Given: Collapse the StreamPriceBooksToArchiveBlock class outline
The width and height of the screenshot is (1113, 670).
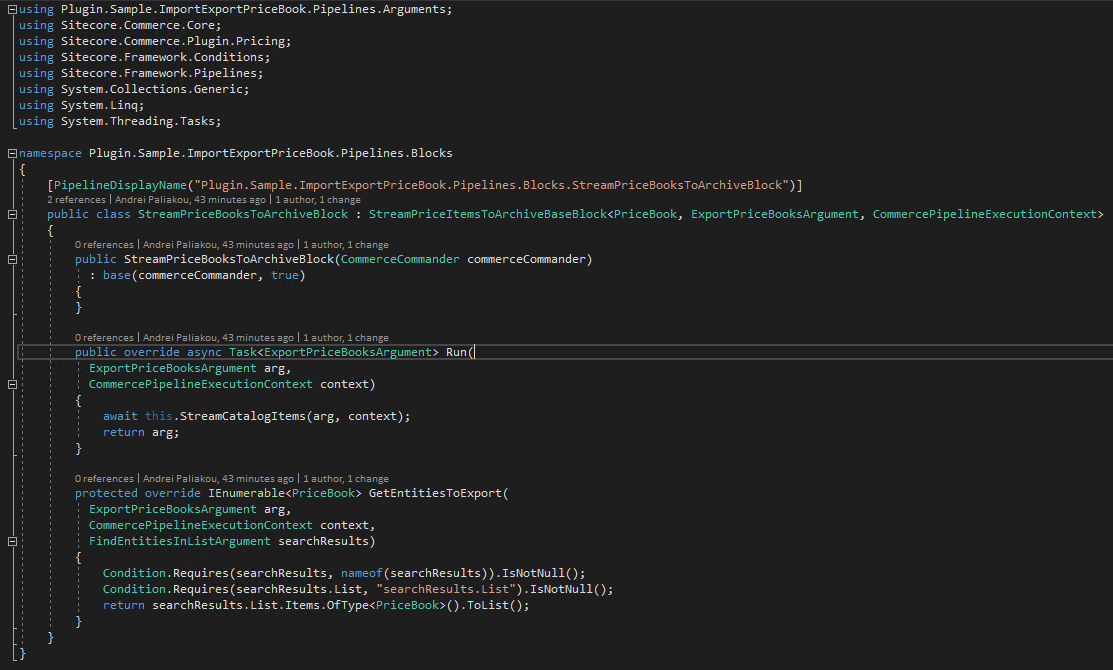Looking at the screenshot, I should point(12,214).
